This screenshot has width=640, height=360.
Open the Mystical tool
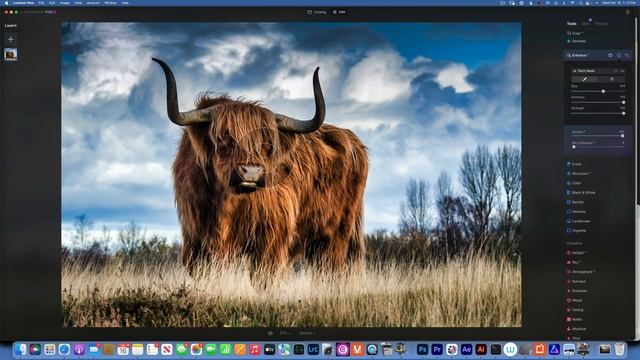tap(577, 329)
